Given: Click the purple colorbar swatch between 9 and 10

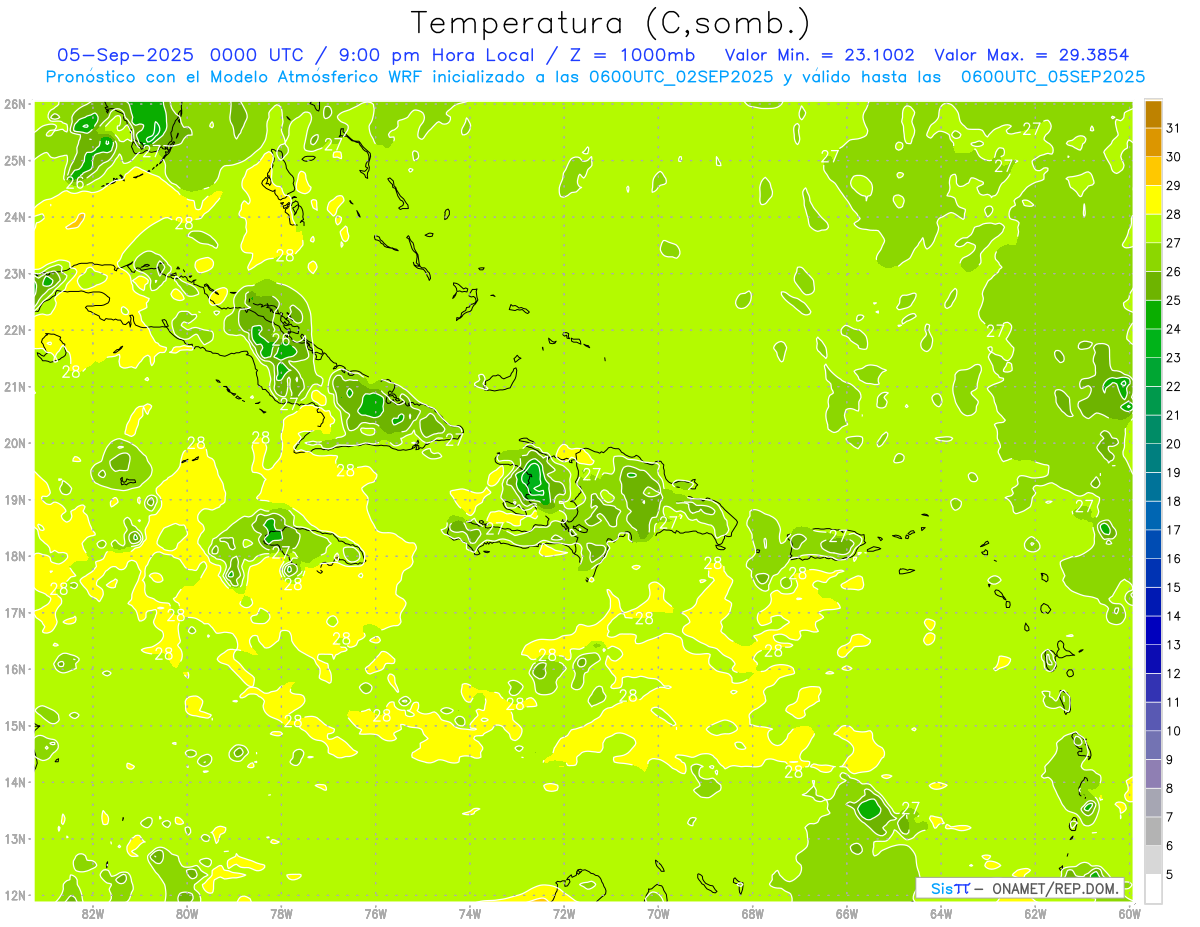Looking at the screenshot, I should click(x=1153, y=745).
